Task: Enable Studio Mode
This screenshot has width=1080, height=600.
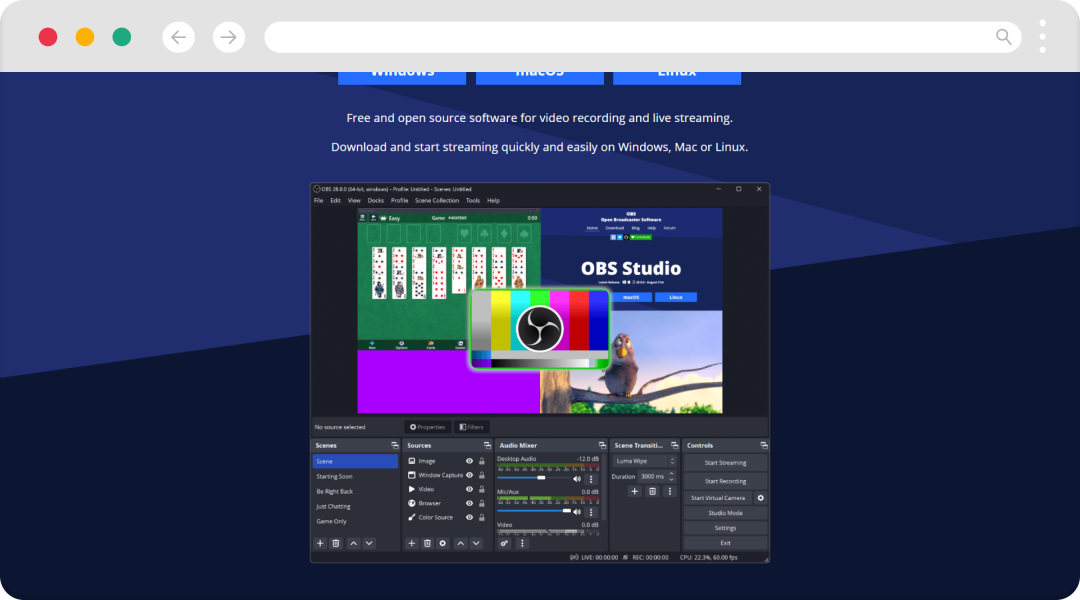Action: [725, 513]
